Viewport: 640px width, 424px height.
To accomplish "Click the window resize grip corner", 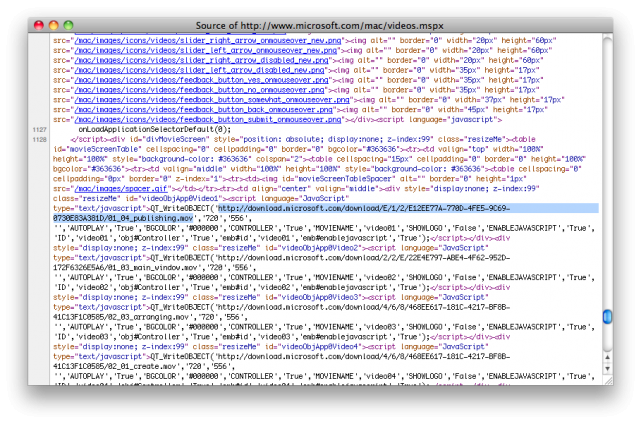I will [x=608, y=381].
